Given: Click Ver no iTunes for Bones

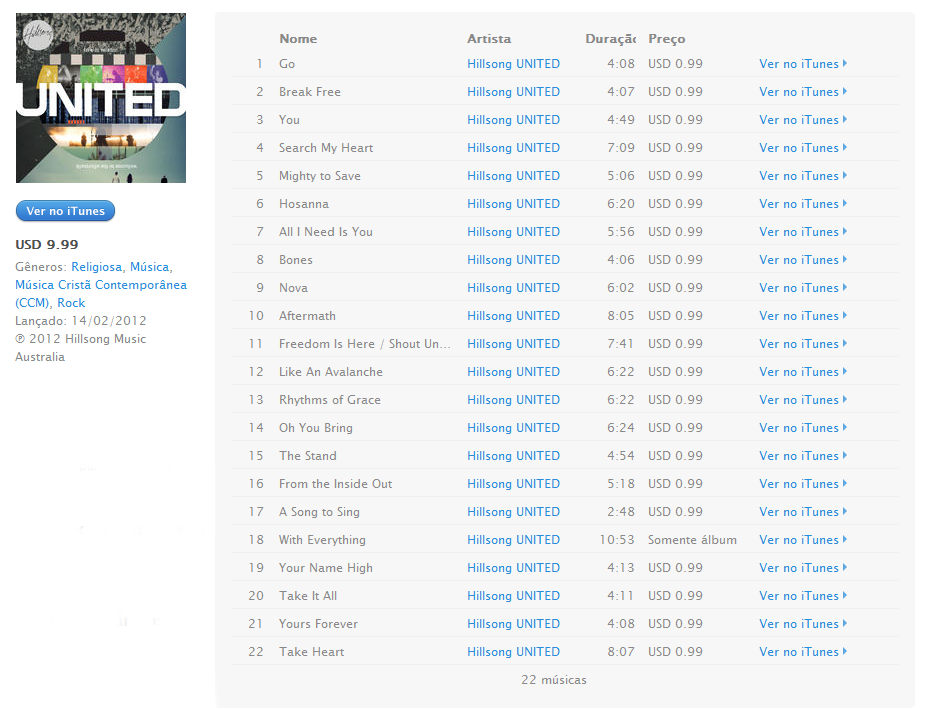Looking at the screenshot, I should [803, 259].
